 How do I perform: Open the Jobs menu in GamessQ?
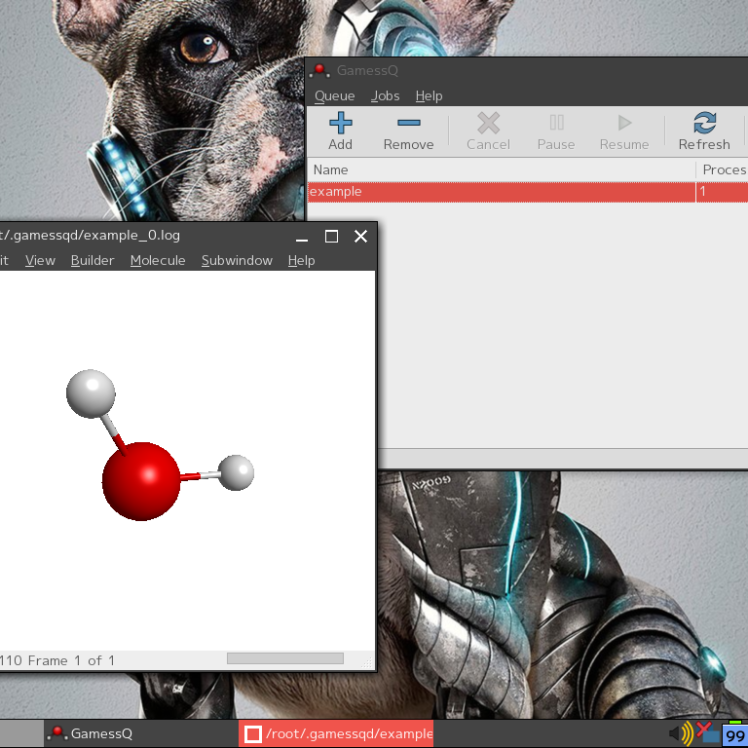coord(385,96)
